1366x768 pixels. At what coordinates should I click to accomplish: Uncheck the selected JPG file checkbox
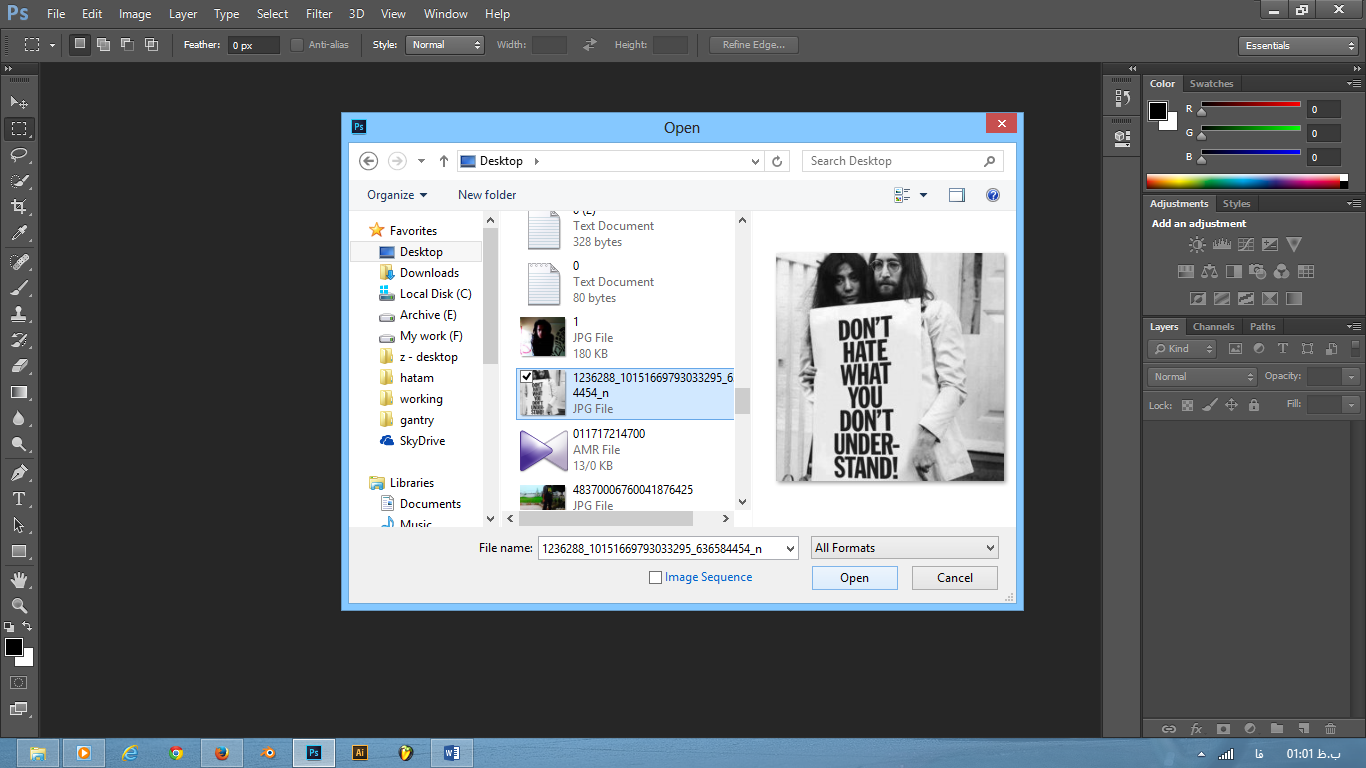pos(527,376)
